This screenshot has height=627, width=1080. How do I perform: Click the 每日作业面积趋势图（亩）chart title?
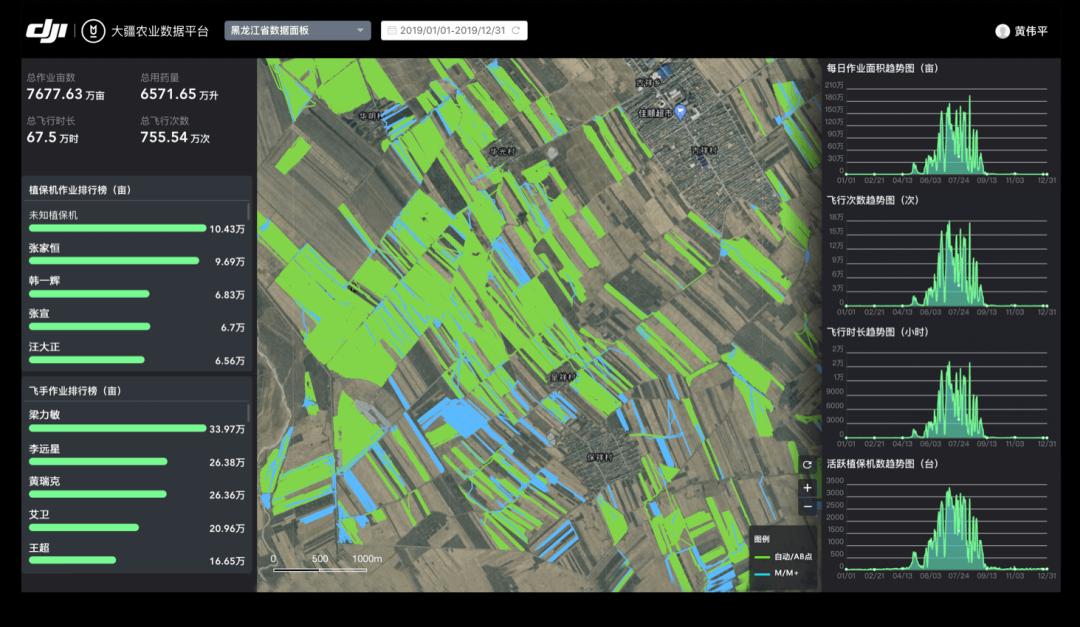pyautogui.click(x=882, y=68)
